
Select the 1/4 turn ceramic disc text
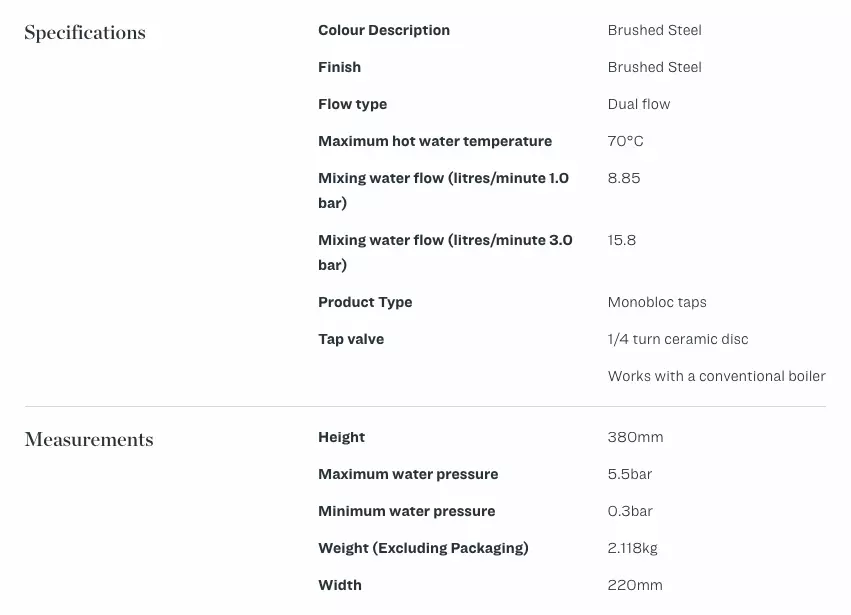coord(678,339)
